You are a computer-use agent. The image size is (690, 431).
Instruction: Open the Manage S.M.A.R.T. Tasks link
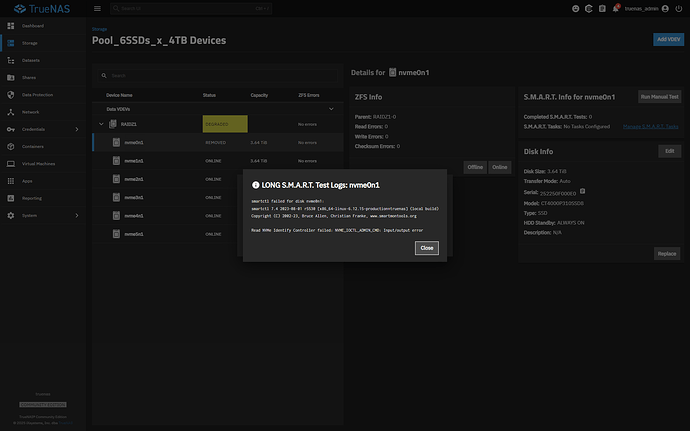click(x=650, y=126)
